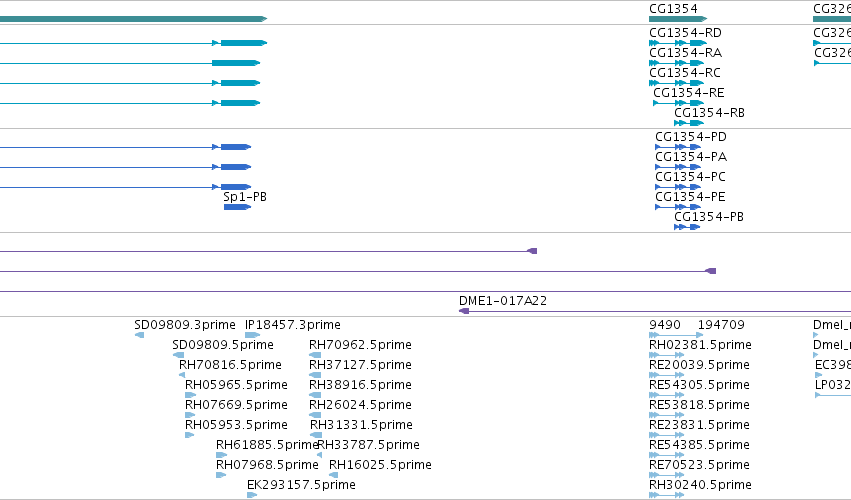Click the SD09809.5prime EST label

223,345
